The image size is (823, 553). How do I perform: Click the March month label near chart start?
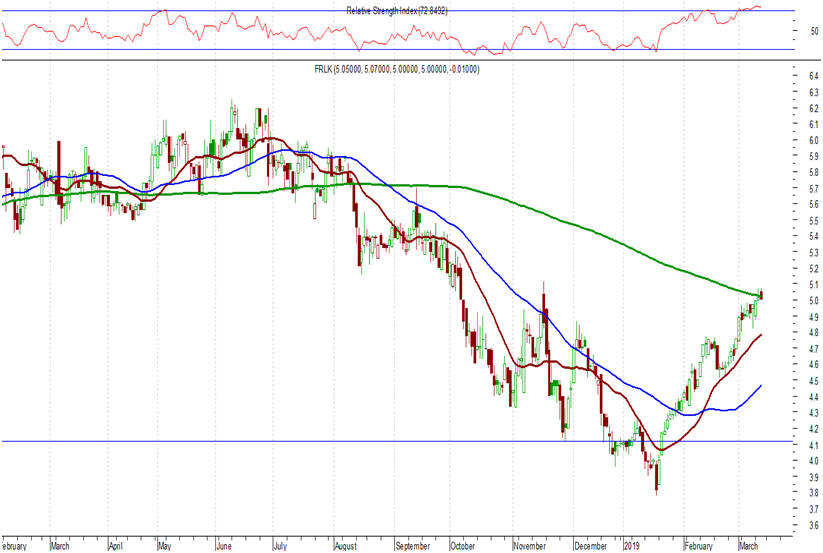click(60, 546)
